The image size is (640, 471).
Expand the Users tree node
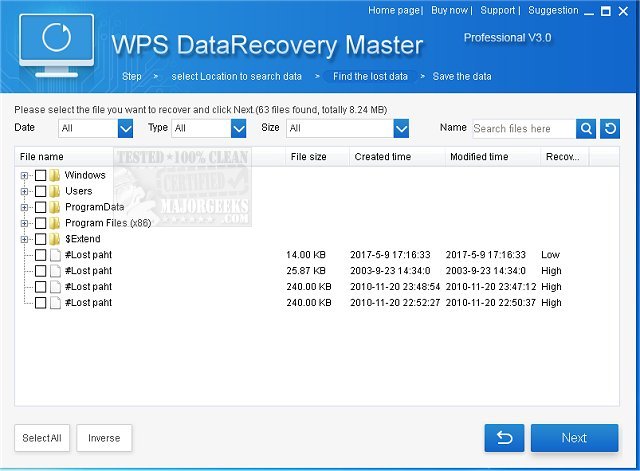coord(24,191)
